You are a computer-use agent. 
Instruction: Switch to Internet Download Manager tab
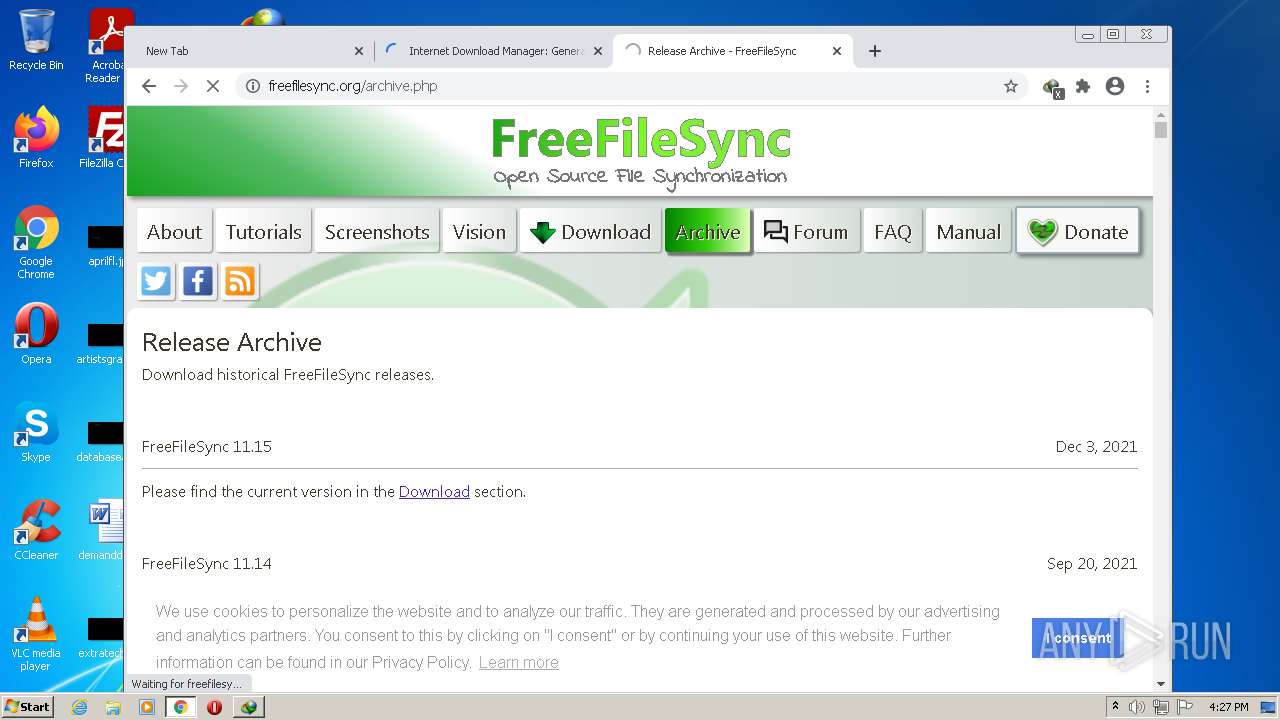pyautogui.click(x=494, y=51)
